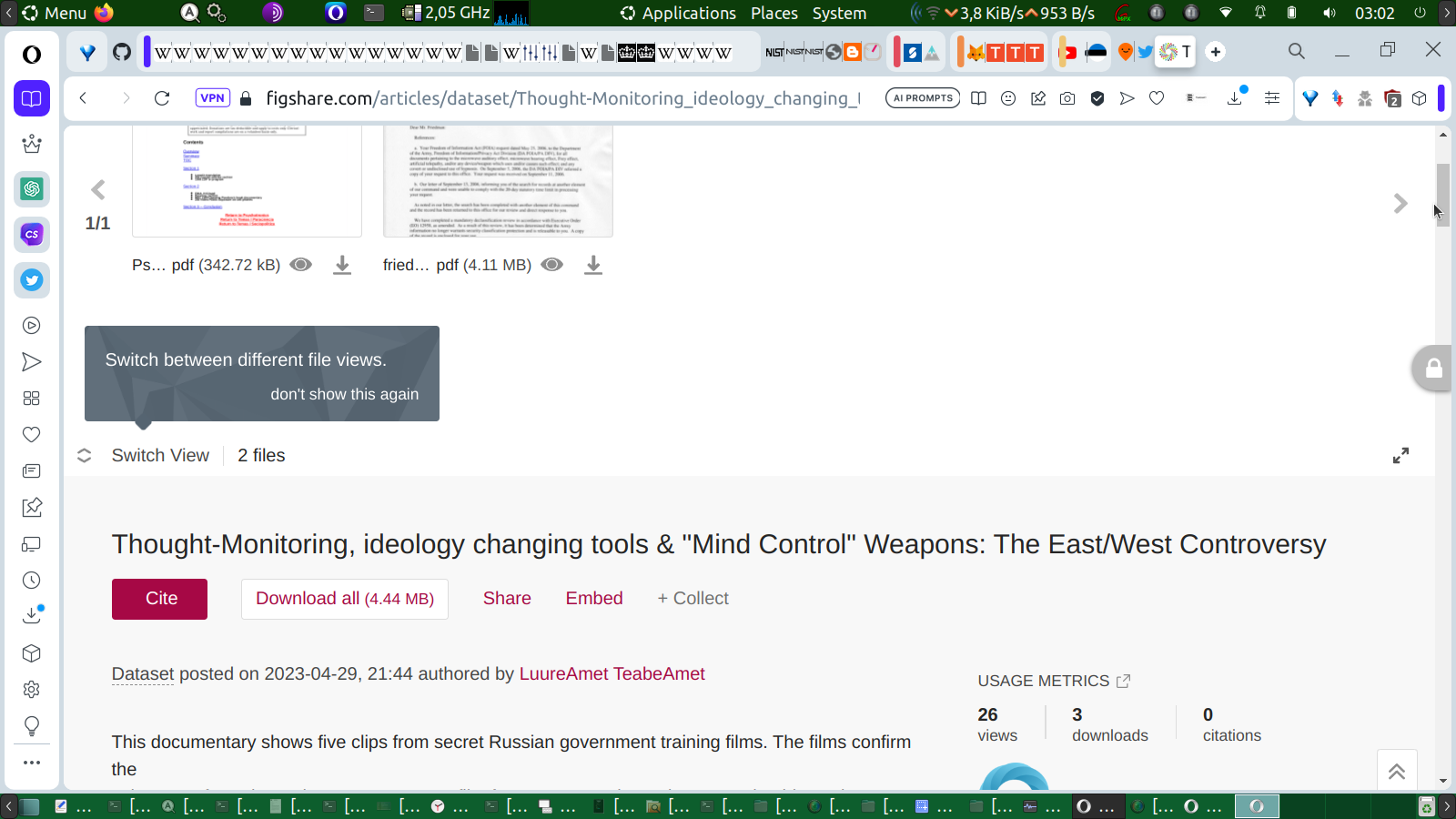Reload the figshare page
This screenshot has width=1456, height=819.
[162, 98]
